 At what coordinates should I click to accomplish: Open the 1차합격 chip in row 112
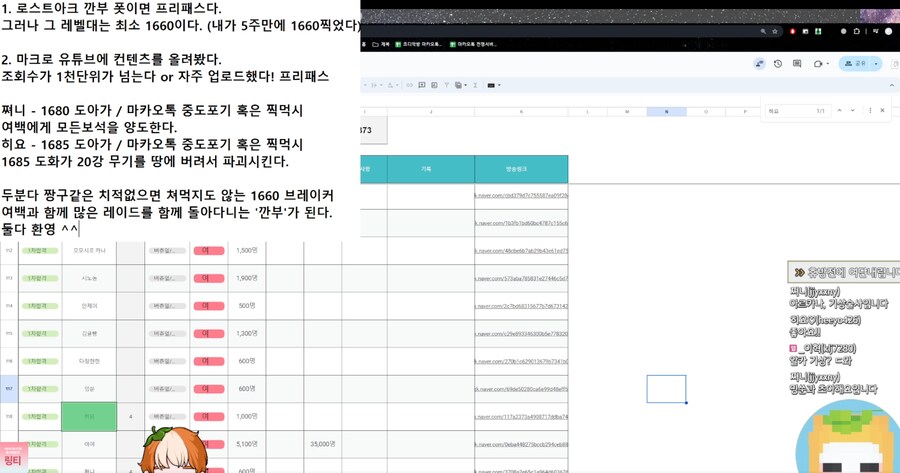pos(40,250)
